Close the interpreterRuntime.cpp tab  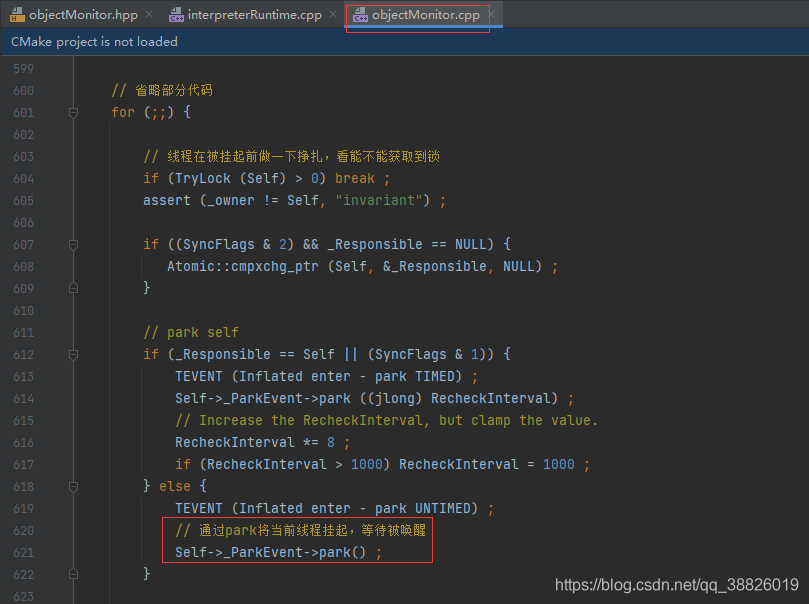coord(333,14)
